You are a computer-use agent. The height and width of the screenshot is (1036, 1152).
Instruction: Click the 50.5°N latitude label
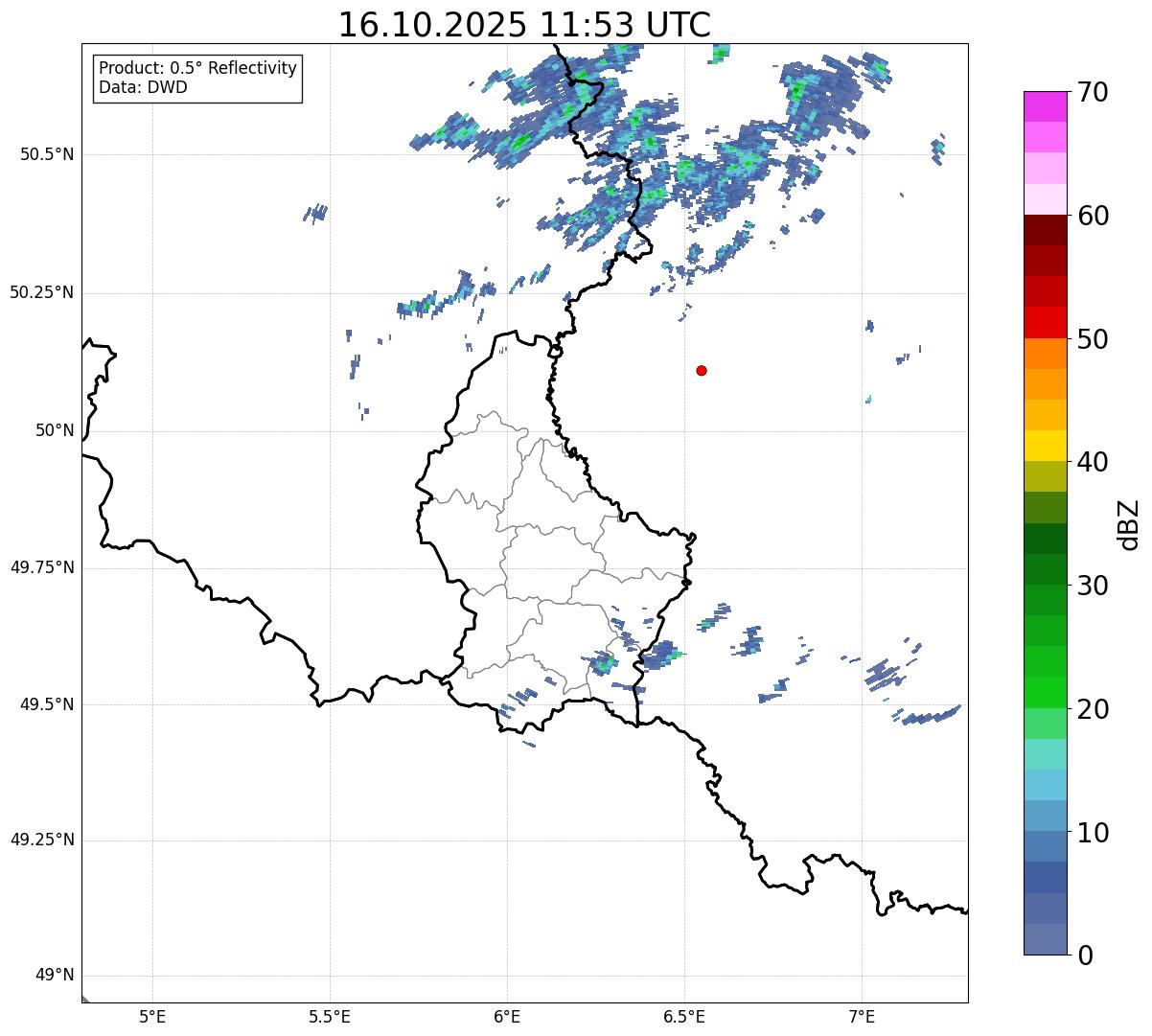pos(46,154)
